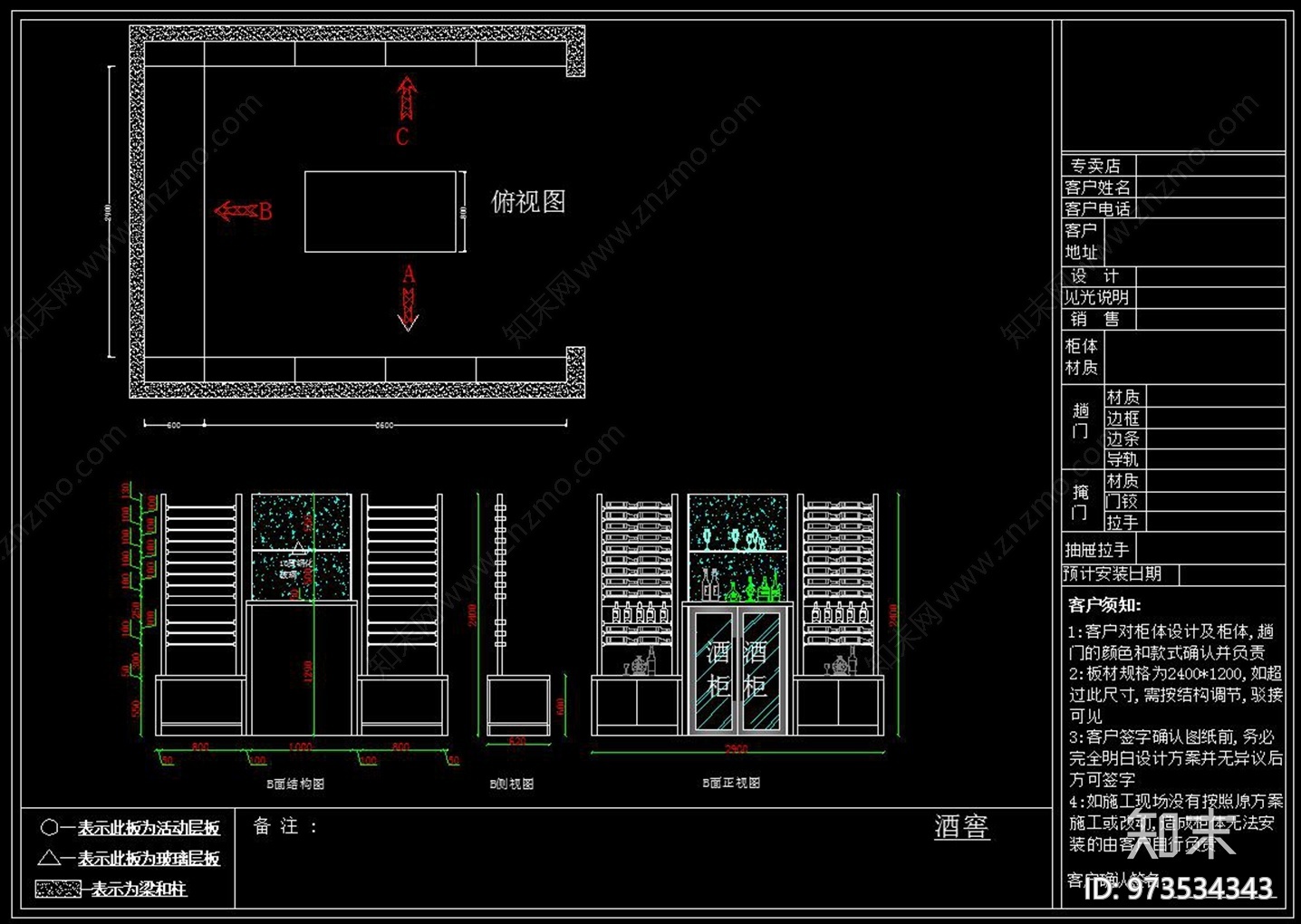The image size is (1301, 924).
Task: Click the red view arrow labeled A
Action: [x=409, y=308]
